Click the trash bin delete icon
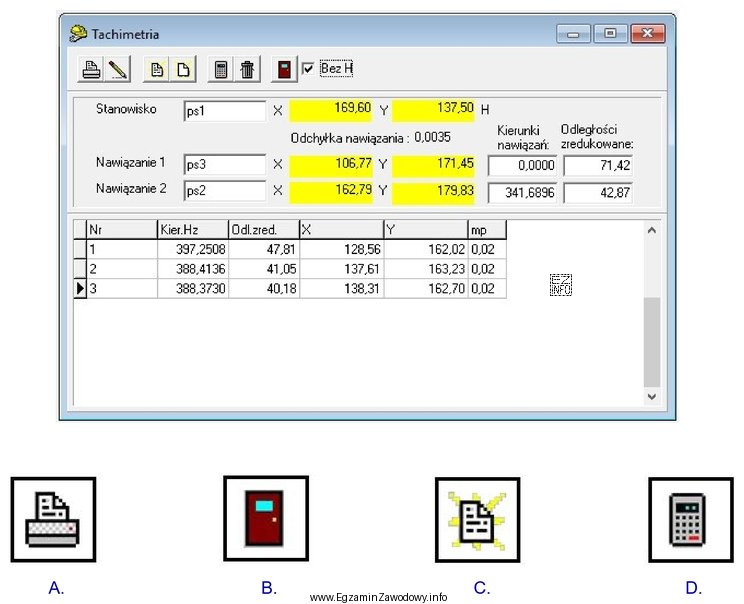 247,70
